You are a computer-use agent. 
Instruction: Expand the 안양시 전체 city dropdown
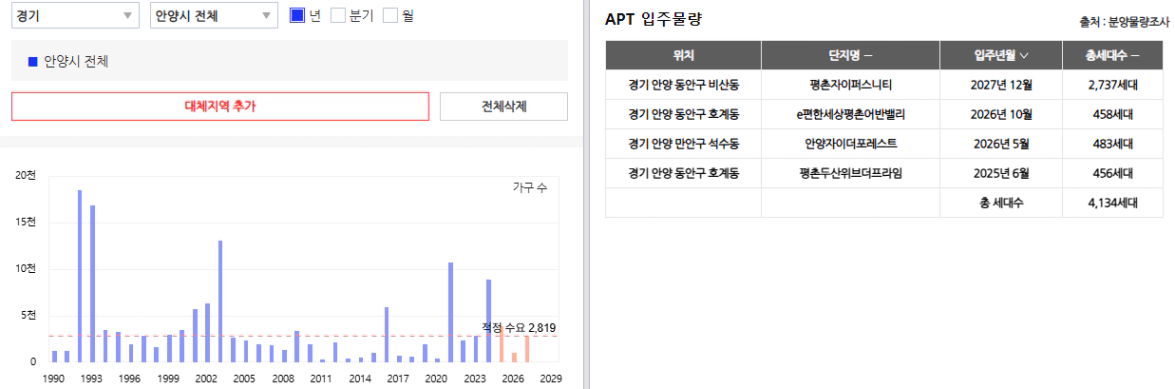tap(214, 16)
